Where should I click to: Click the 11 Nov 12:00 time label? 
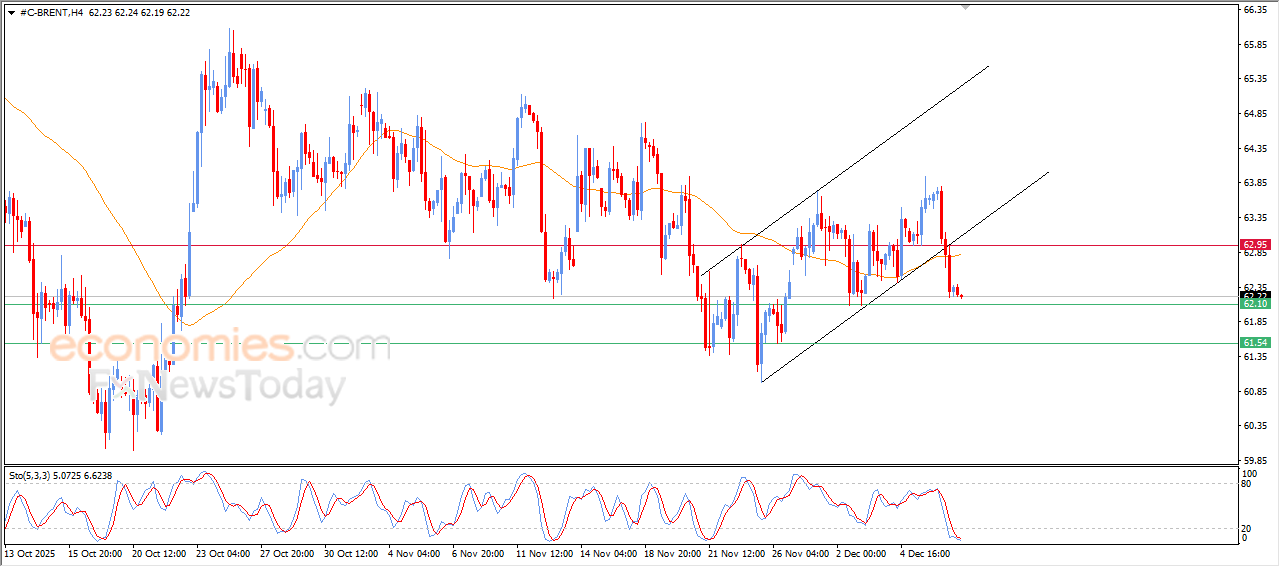(x=544, y=552)
